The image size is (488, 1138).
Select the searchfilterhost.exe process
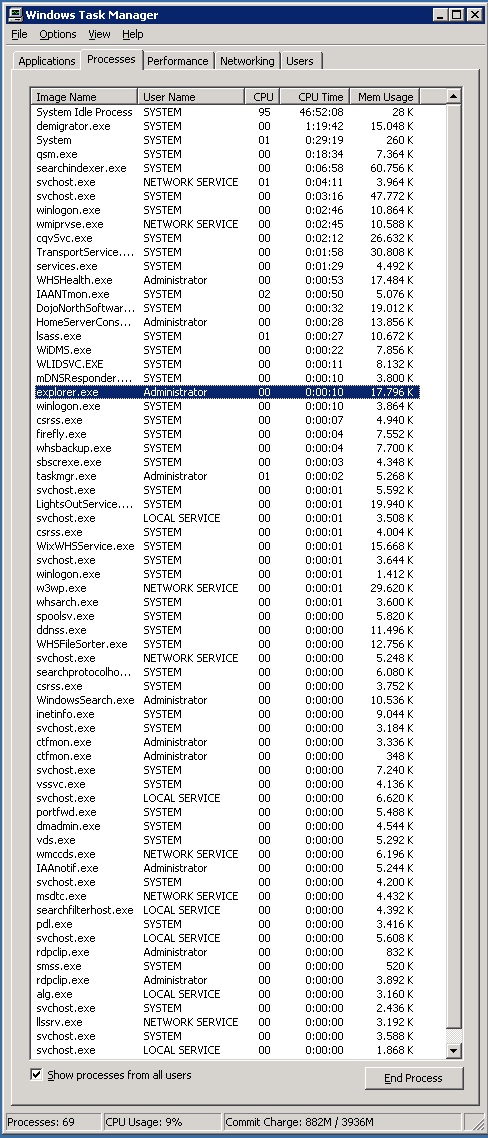pyautogui.click(x=227, y=910)
